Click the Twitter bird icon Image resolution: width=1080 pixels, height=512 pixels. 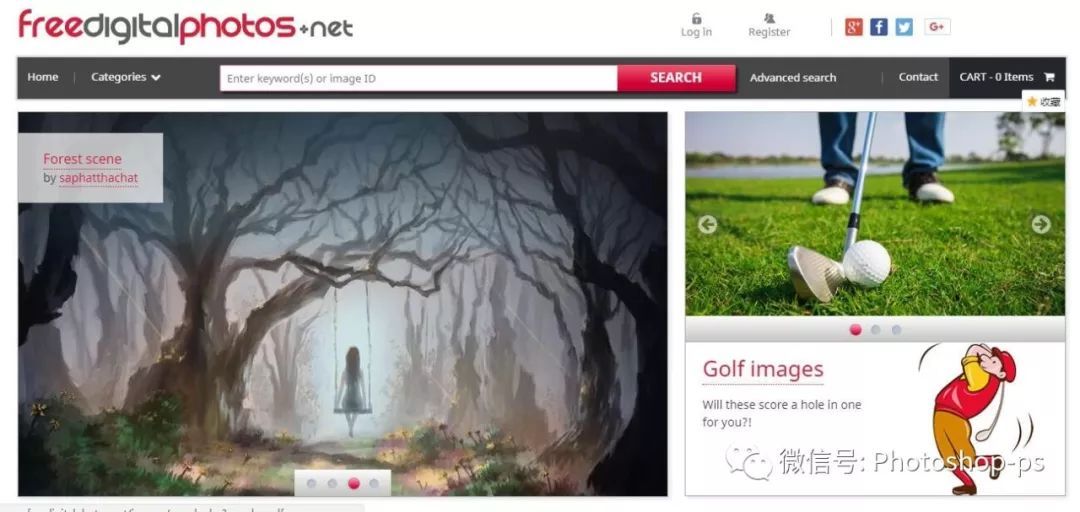click(x=904, y=27)
